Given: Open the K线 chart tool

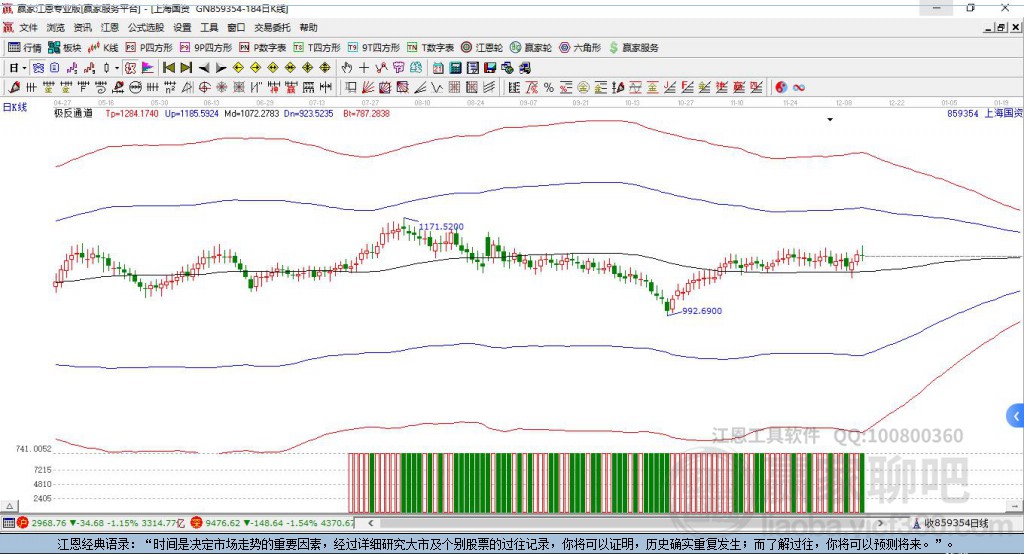Looking at the screenshot, I should point(104,47).
